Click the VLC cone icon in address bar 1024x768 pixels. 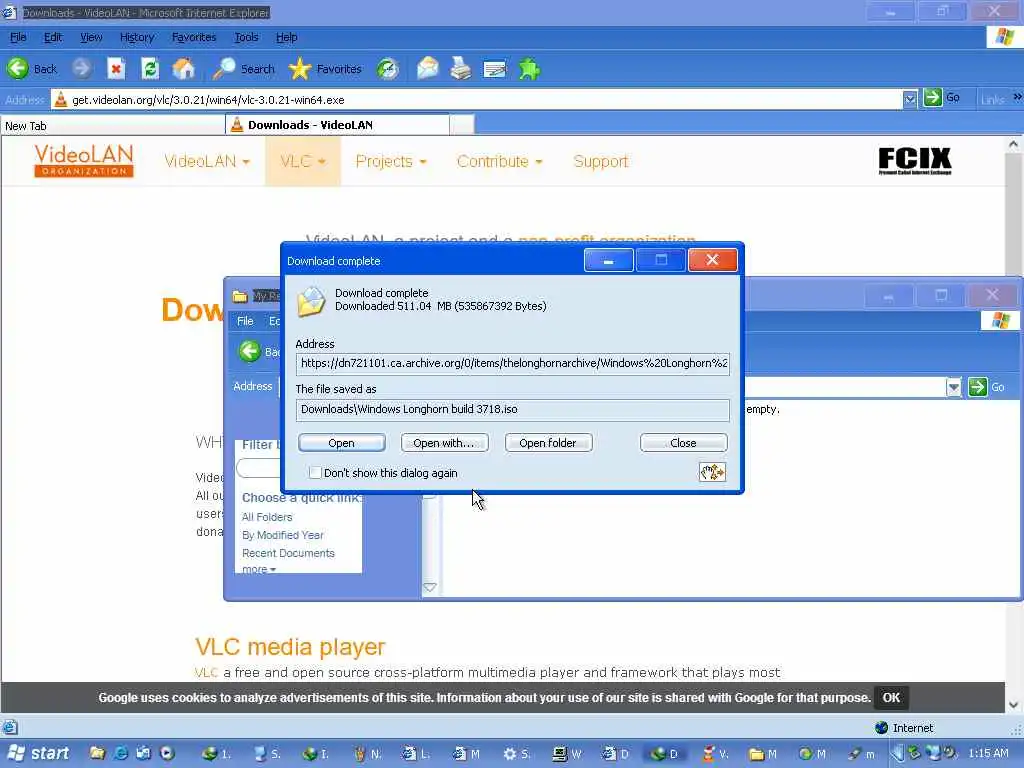coord(61,99)
